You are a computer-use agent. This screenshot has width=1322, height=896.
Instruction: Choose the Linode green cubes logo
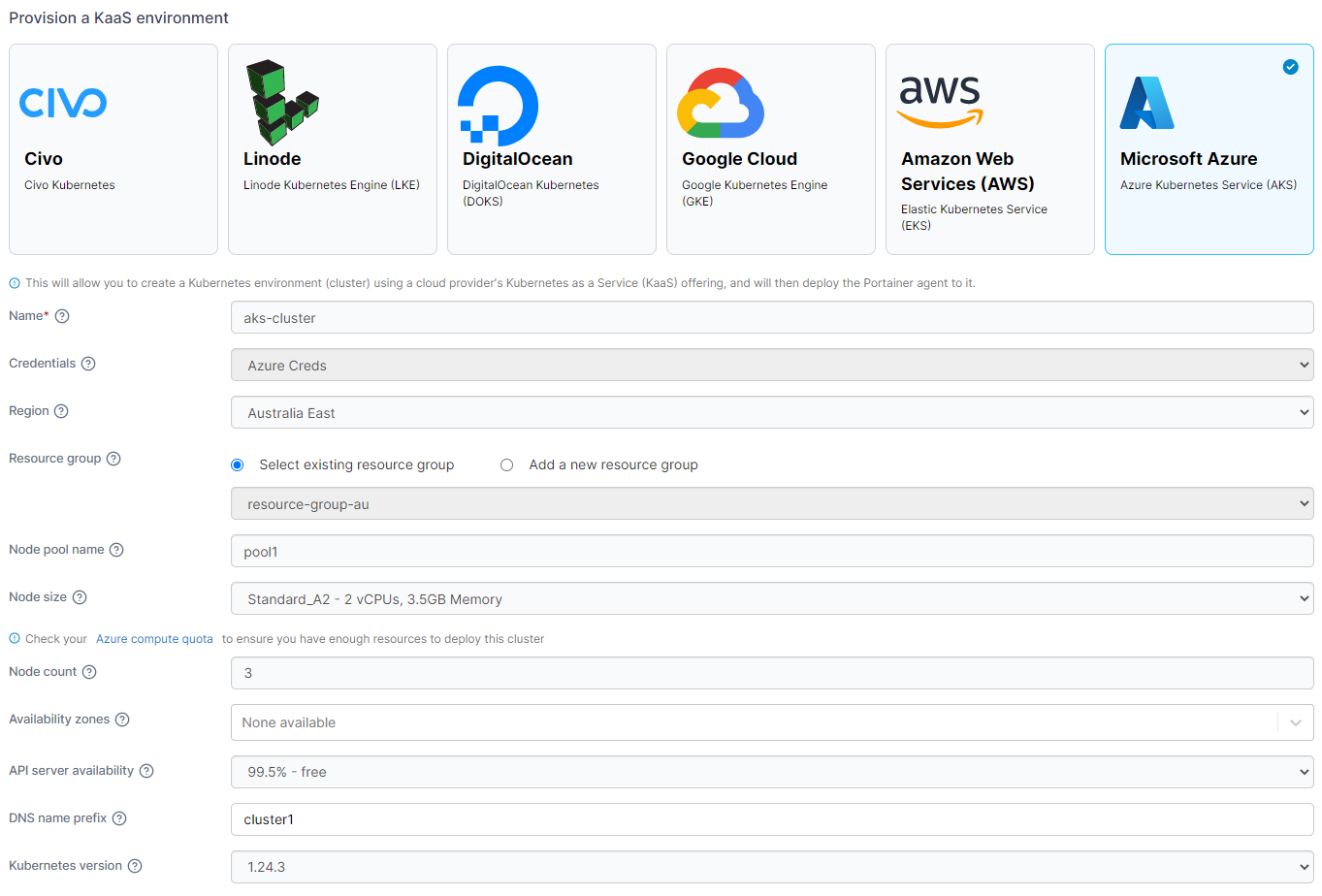click(282, 102)
